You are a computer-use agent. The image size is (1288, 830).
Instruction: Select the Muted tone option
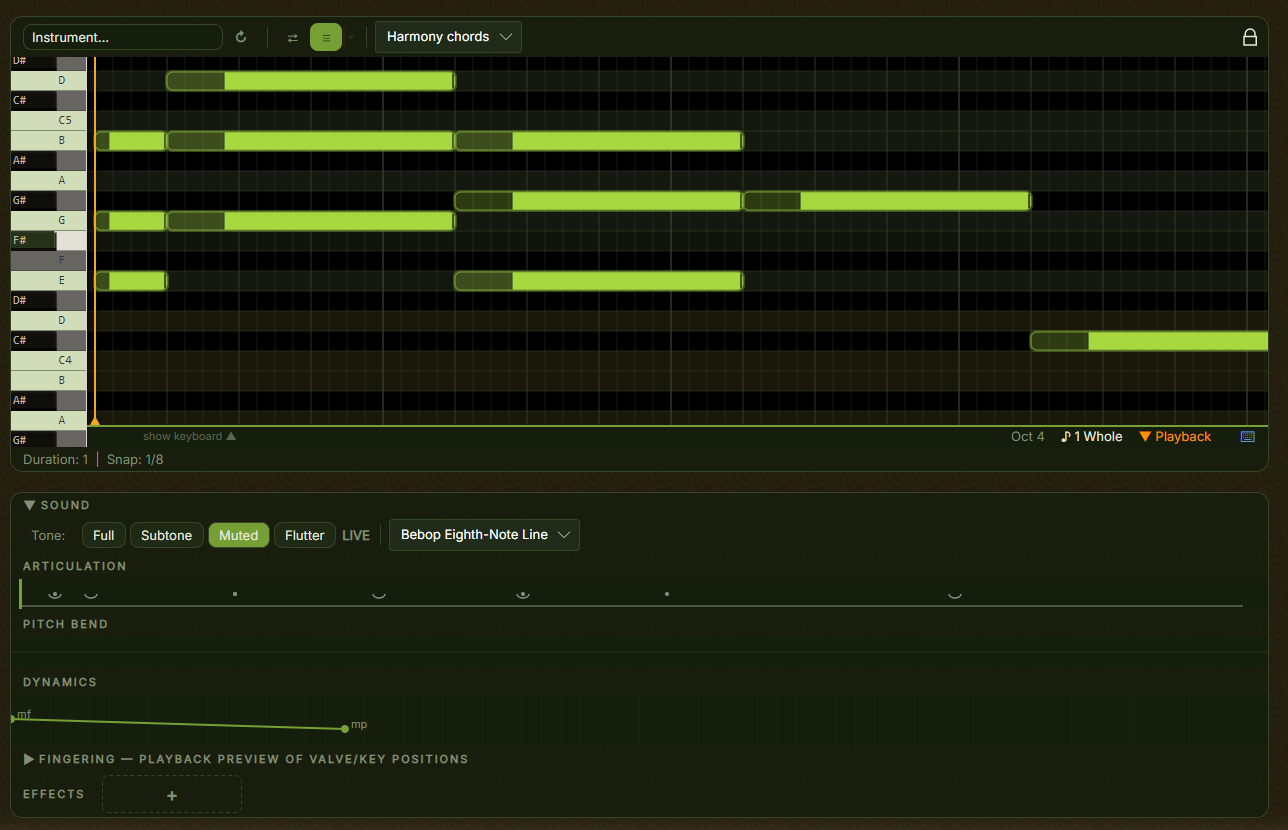(x=239, y=535)
